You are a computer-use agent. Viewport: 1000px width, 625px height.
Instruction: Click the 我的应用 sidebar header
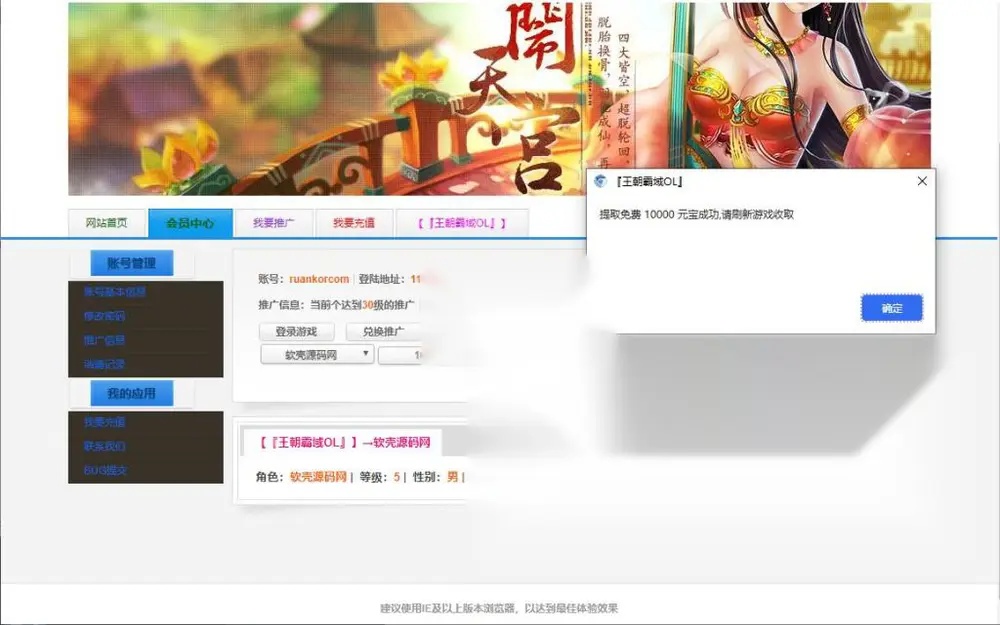coord(131,393)
